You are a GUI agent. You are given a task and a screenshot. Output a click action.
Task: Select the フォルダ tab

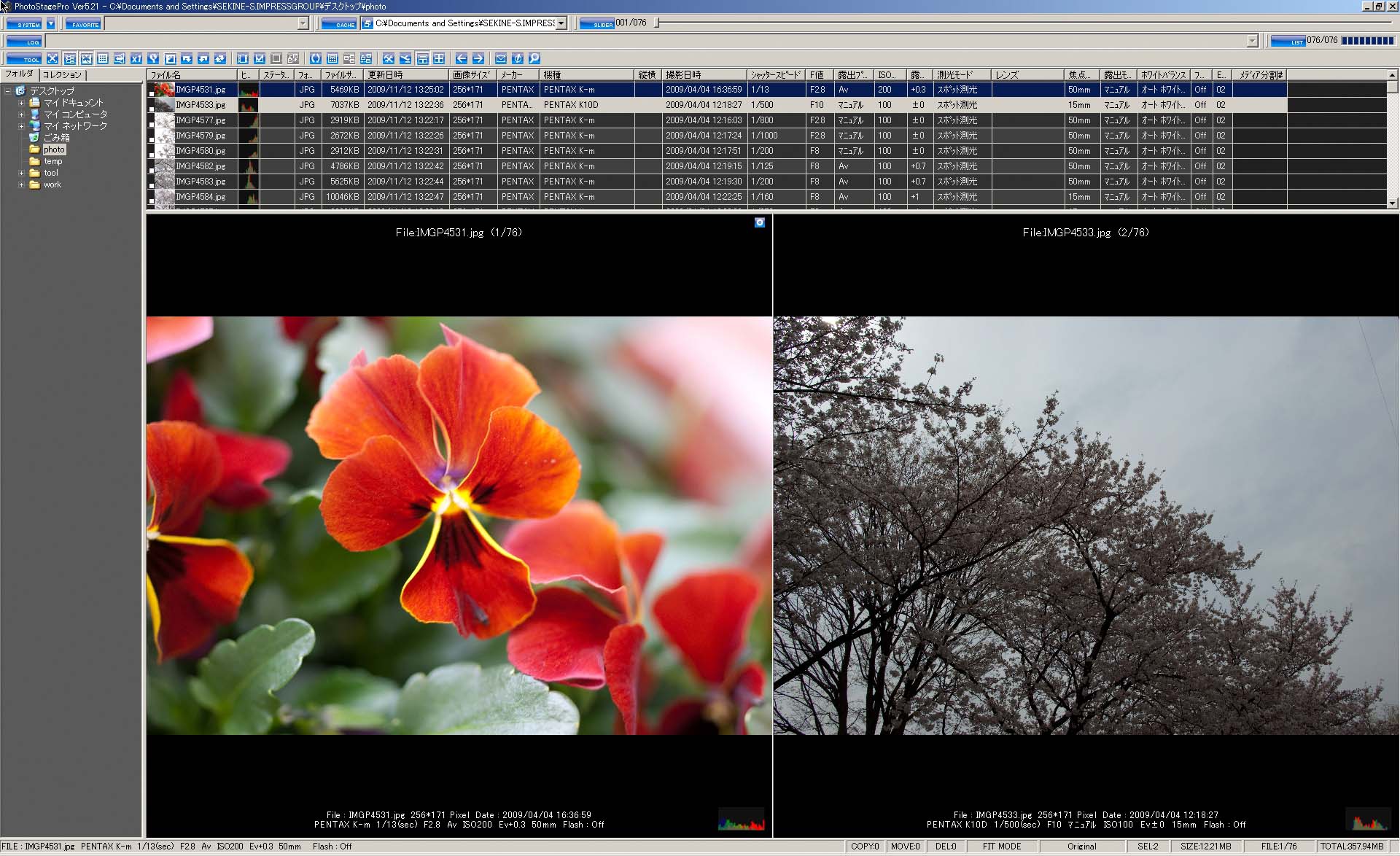[x=18, y=74]
